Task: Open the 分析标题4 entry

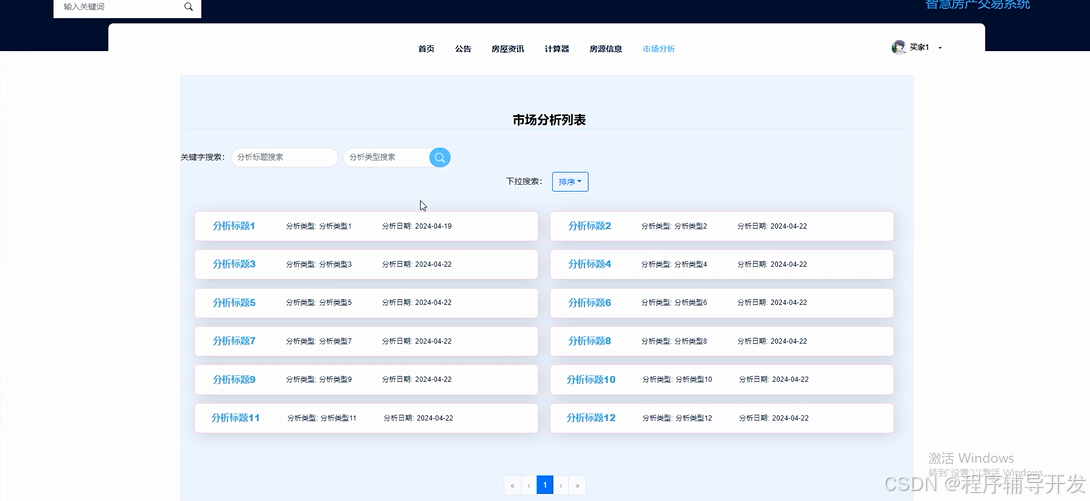Action: (589, 264)
